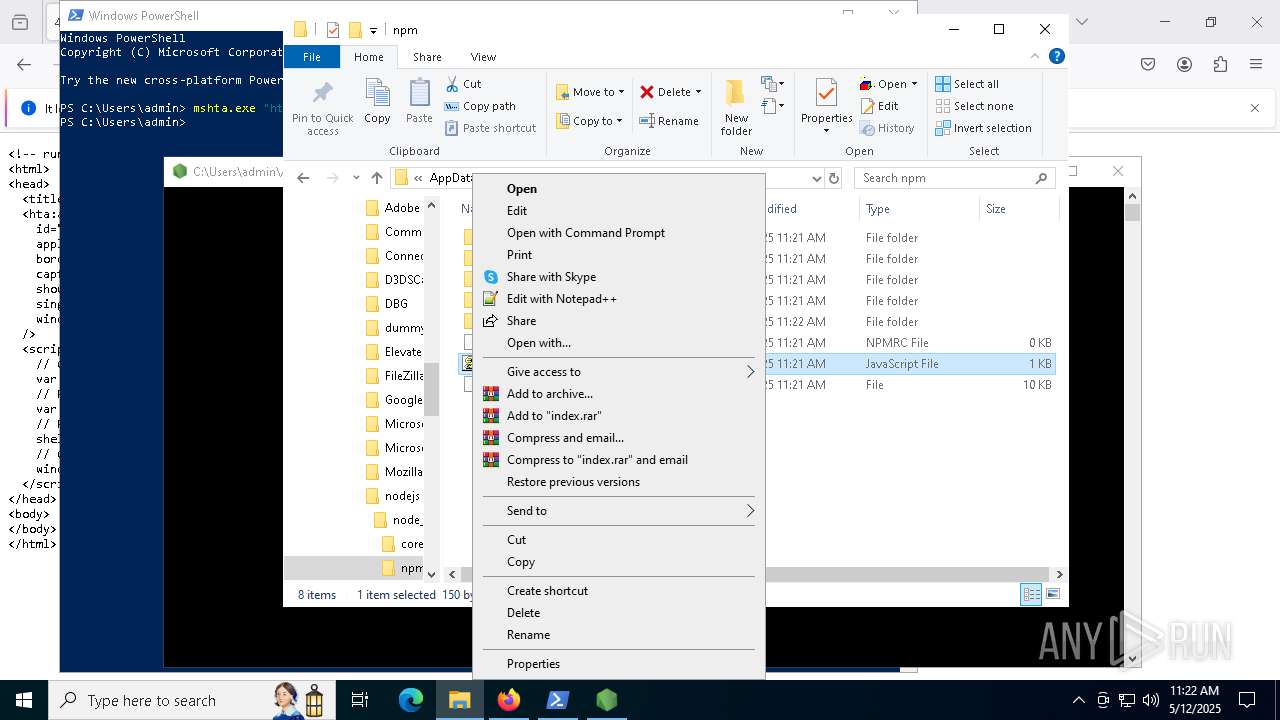Image resolution: width=1280 pixels, height=720 pixels.
Task: Expand the Send to submenu
Action: (618, 511)
